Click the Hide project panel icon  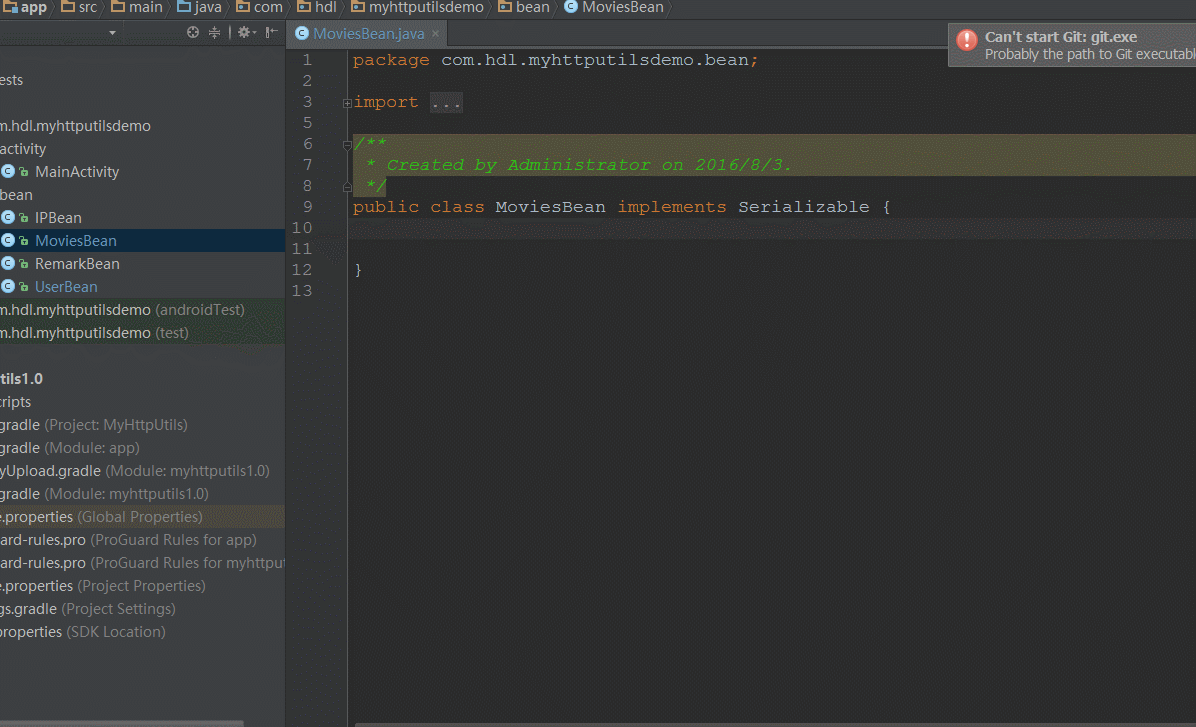(271, 33)
